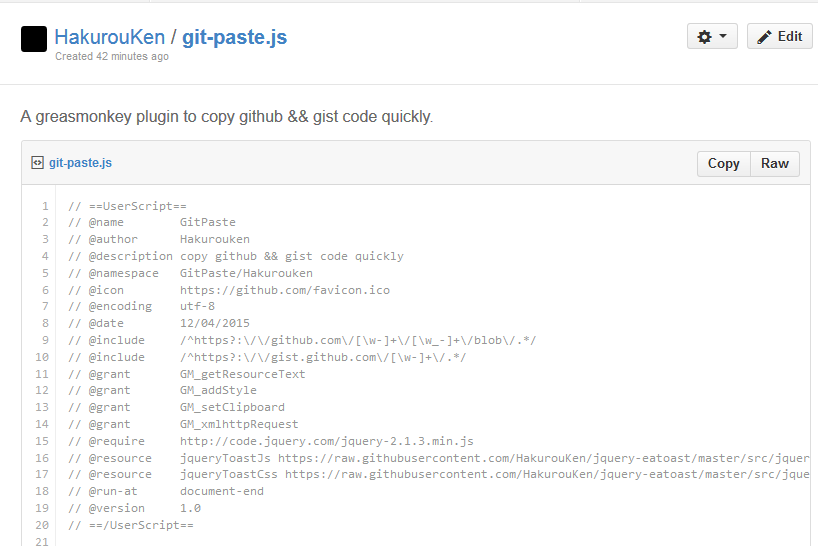Click the Created 42 minutes ago timestamp
Viewport: 818px width, 546px height.
pos(112,57)
